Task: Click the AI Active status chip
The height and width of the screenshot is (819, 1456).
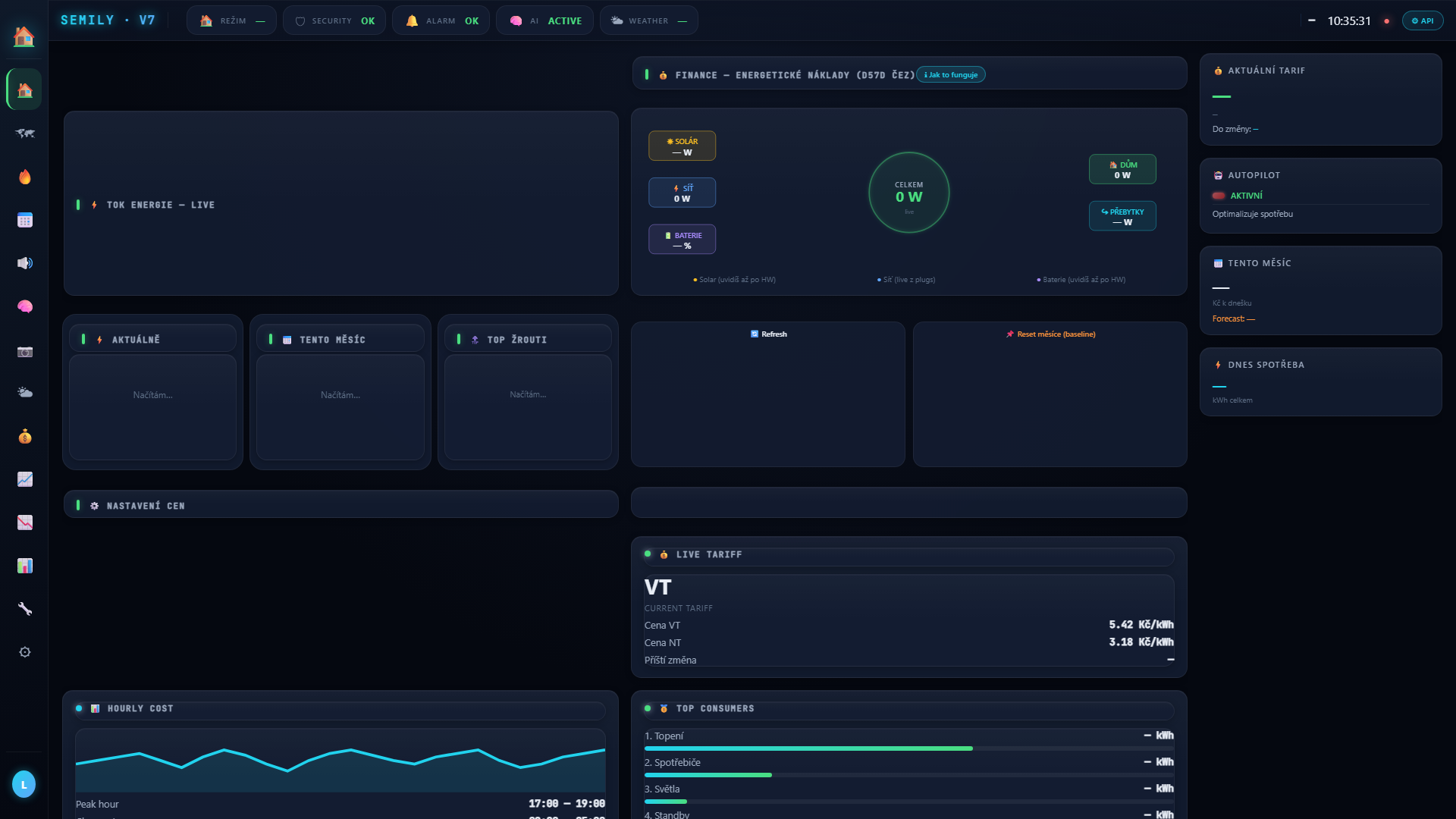Action: [544, 20]
